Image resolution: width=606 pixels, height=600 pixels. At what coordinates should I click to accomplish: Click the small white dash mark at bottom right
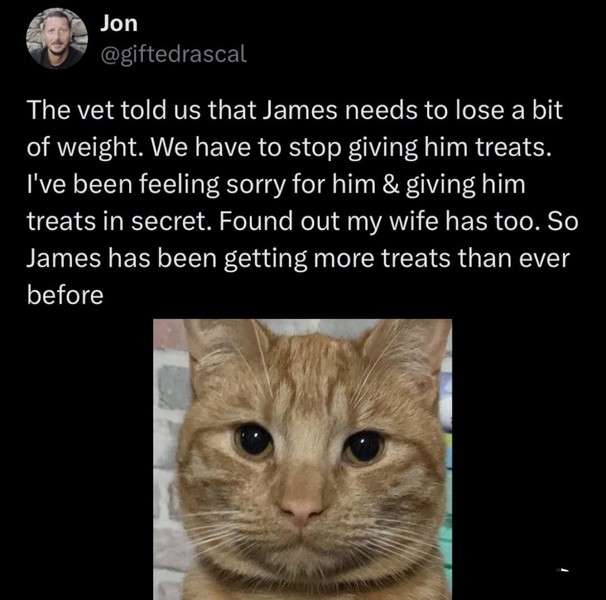click(x=564, y=569)
